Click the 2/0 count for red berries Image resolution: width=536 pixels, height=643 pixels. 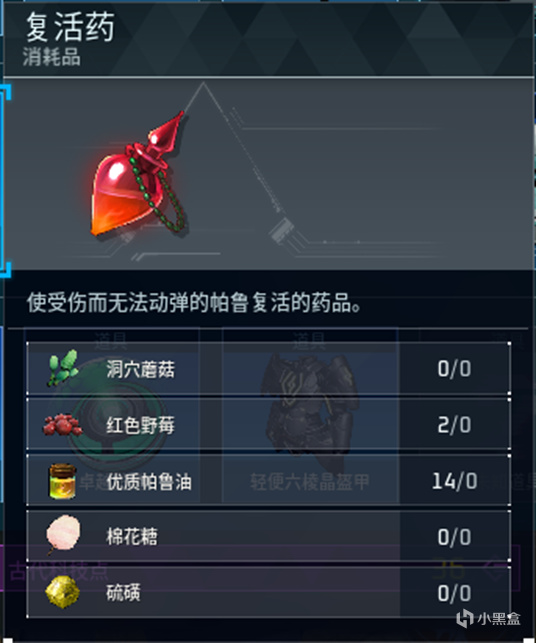[454, 425]
